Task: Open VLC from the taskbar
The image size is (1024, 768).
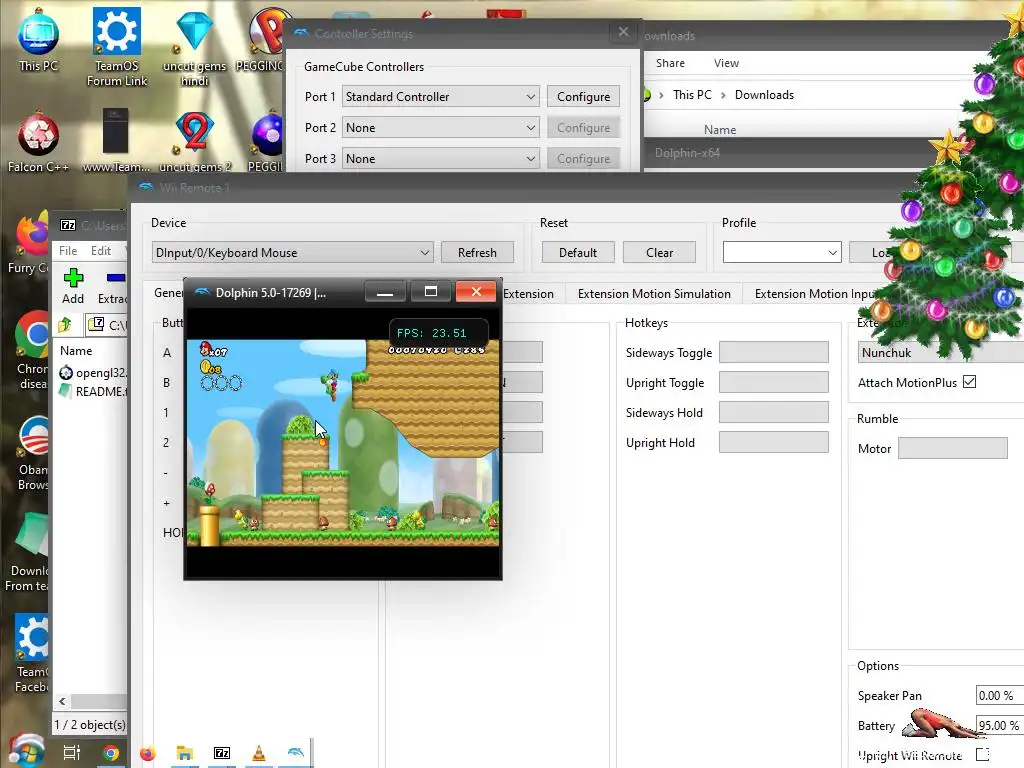Action: pos(259,753)
